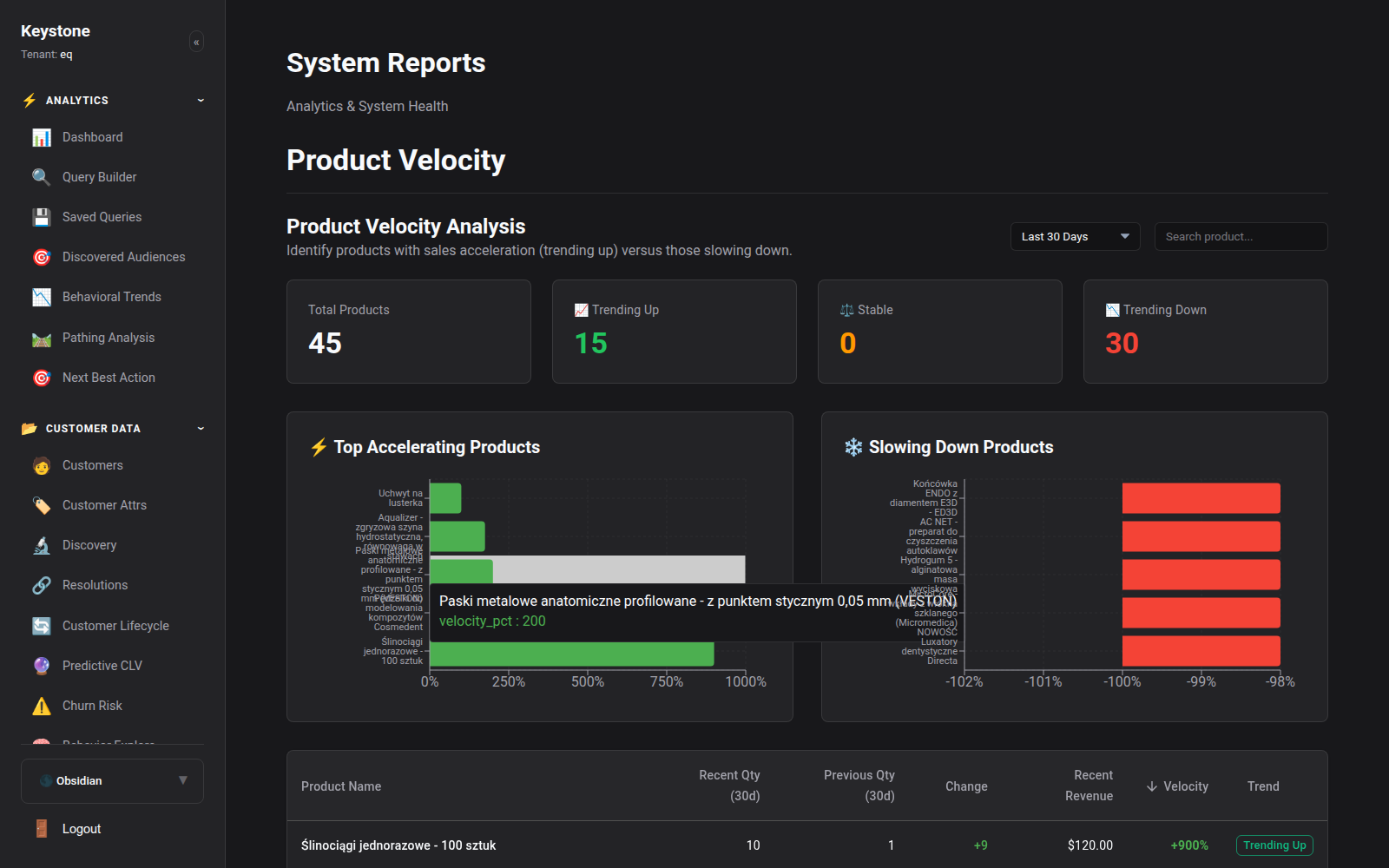Open the Dashboard chart icon
The image size is (1389, 868).
(x=42, y=137)
